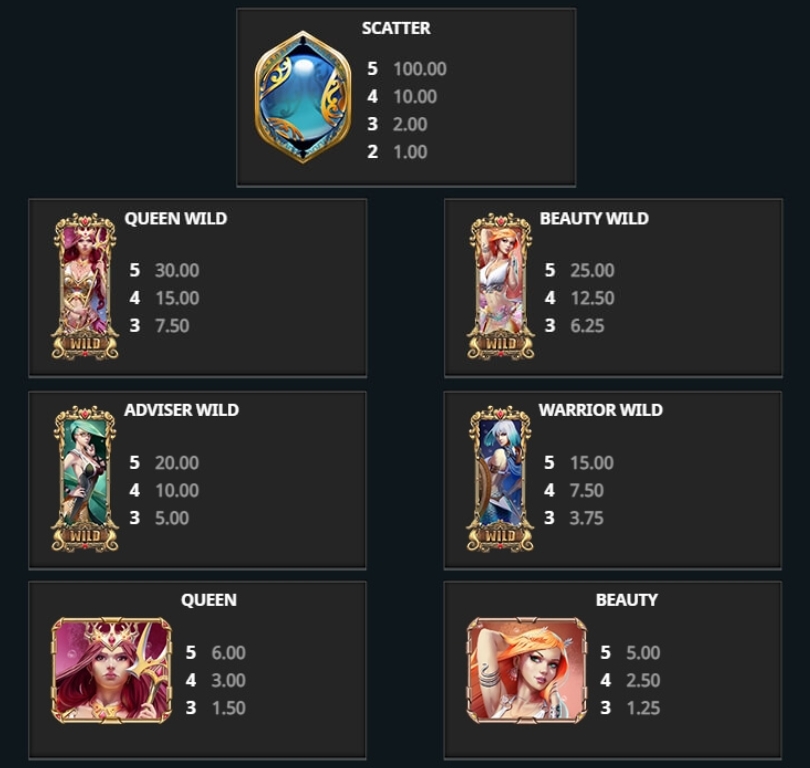Click the QUEEN WILD title
The height and width of the screenshot is (768, 810).
(176, 218)
